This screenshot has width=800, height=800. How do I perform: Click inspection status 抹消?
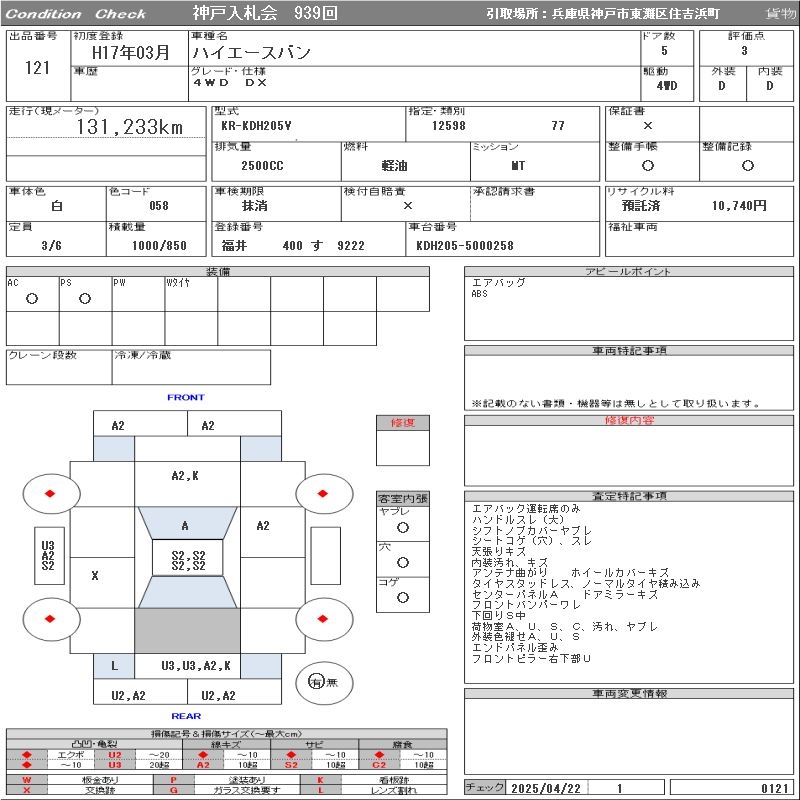255,206
